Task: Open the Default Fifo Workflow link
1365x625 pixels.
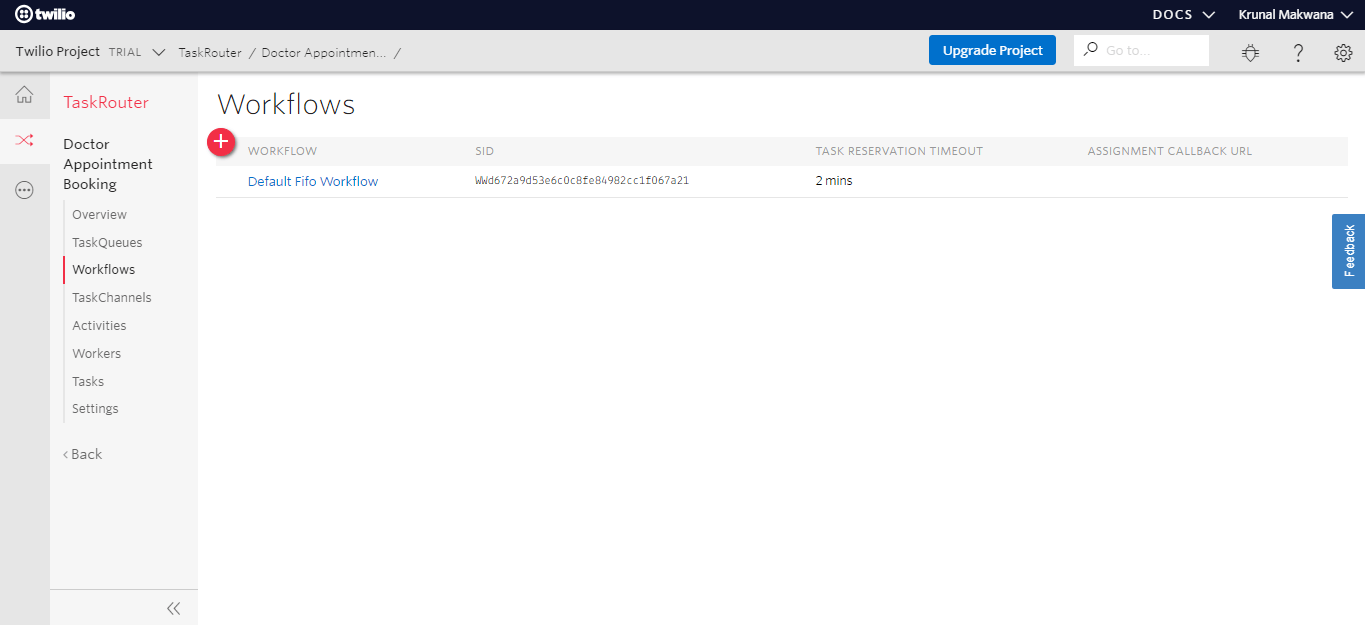Action: click(x=314, y=181)
